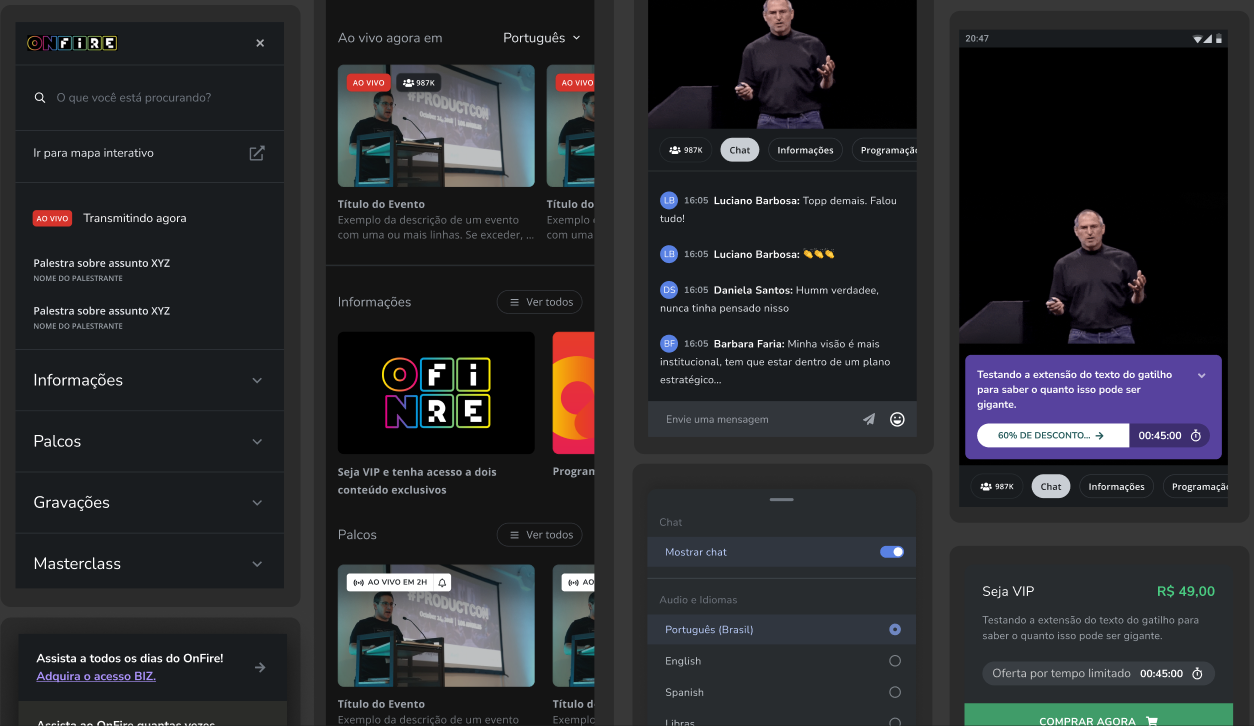Click the search magnifier icon
The height and width of the screenshot is (726, 1254).
tap(40, 98)
